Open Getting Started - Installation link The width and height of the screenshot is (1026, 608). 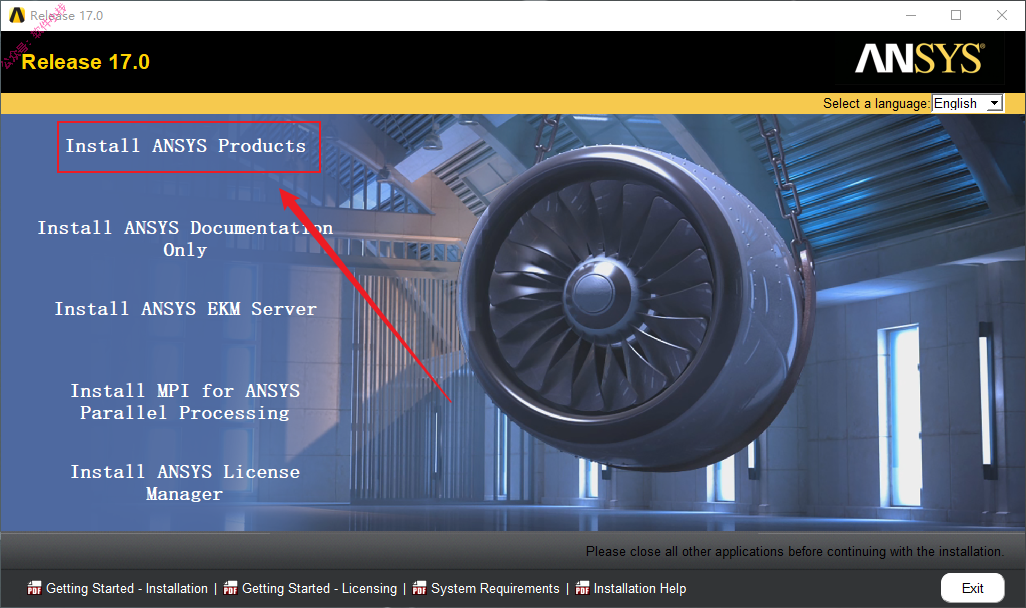127,588
